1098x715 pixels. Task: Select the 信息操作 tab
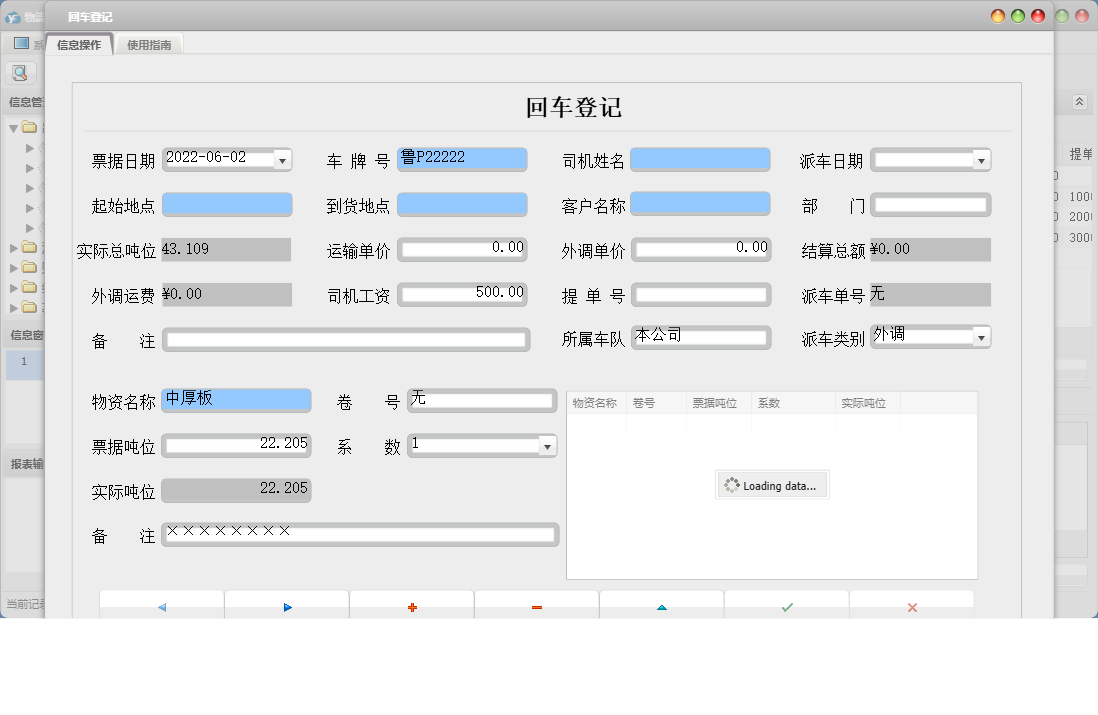[x=79, y=45]
